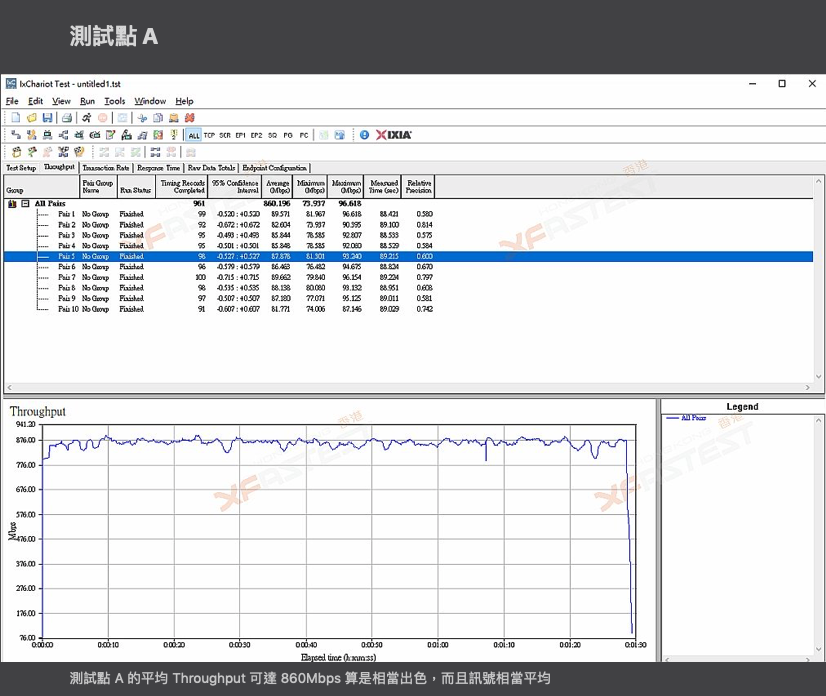Click the Timing Records Completed column header
Screen dimensions: 826x696
tap(183, 186)
